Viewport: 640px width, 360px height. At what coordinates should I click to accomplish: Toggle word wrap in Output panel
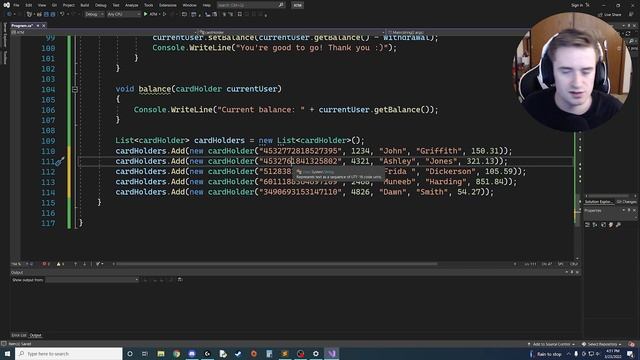(x=180, y=280)
